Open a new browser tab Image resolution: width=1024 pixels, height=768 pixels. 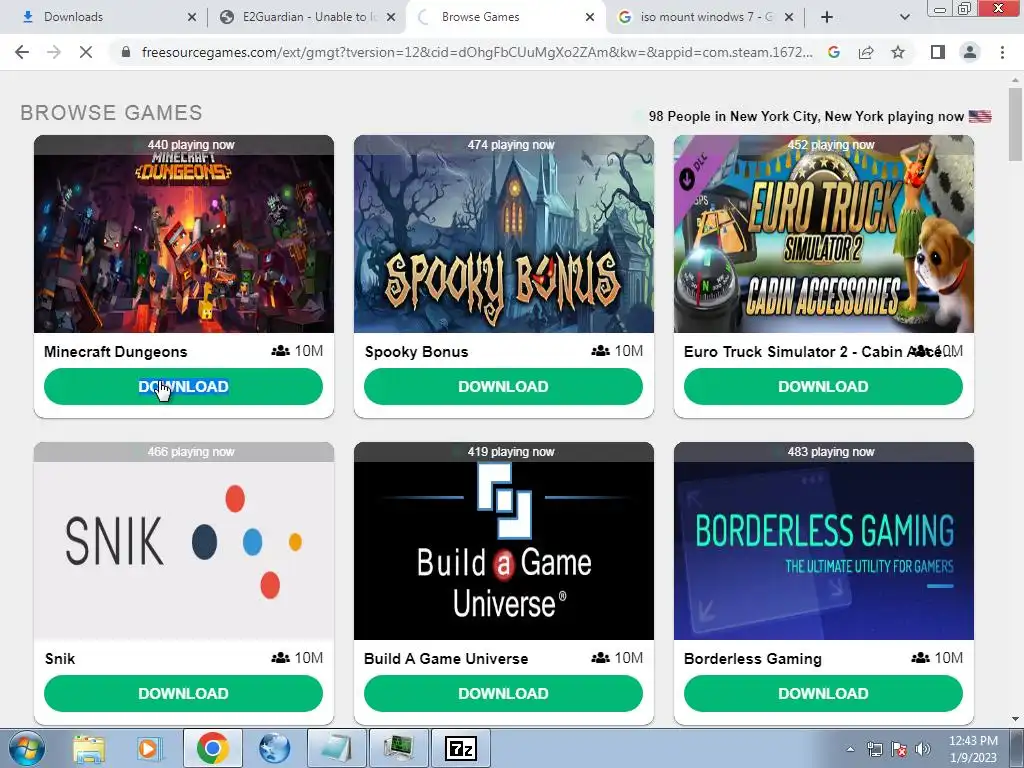827,17
